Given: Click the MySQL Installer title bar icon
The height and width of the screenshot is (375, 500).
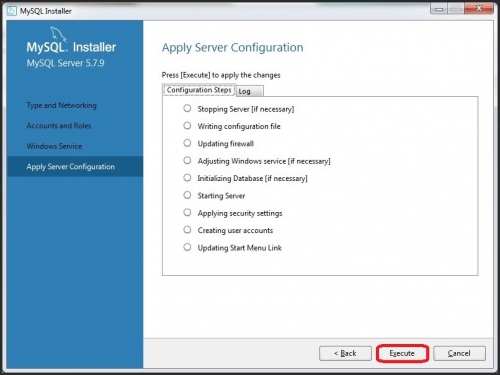Looking at the screenshot, I should (12, 11).
